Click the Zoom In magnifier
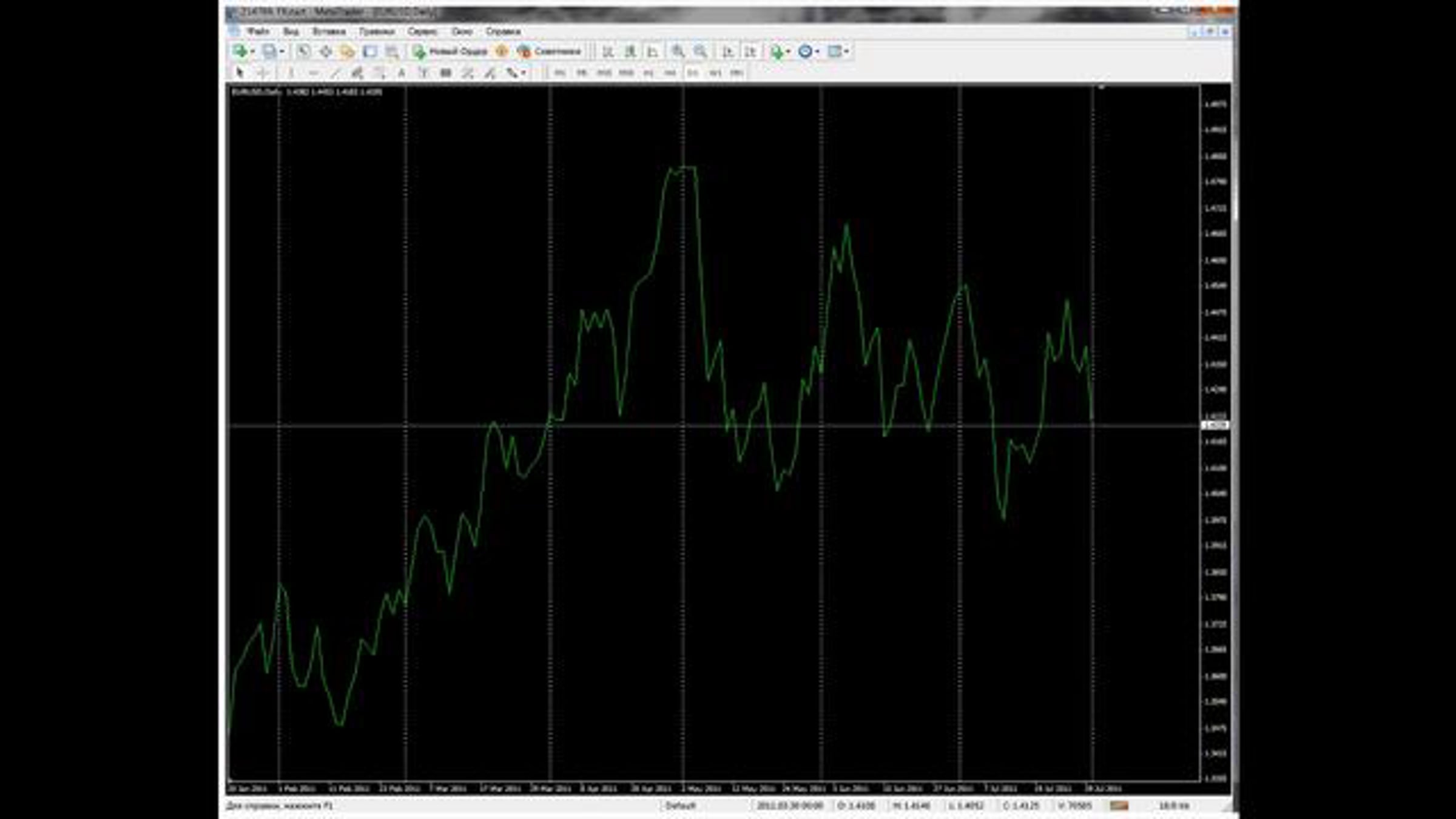Viewport: 1456px width, 819px height. (678, 52)
